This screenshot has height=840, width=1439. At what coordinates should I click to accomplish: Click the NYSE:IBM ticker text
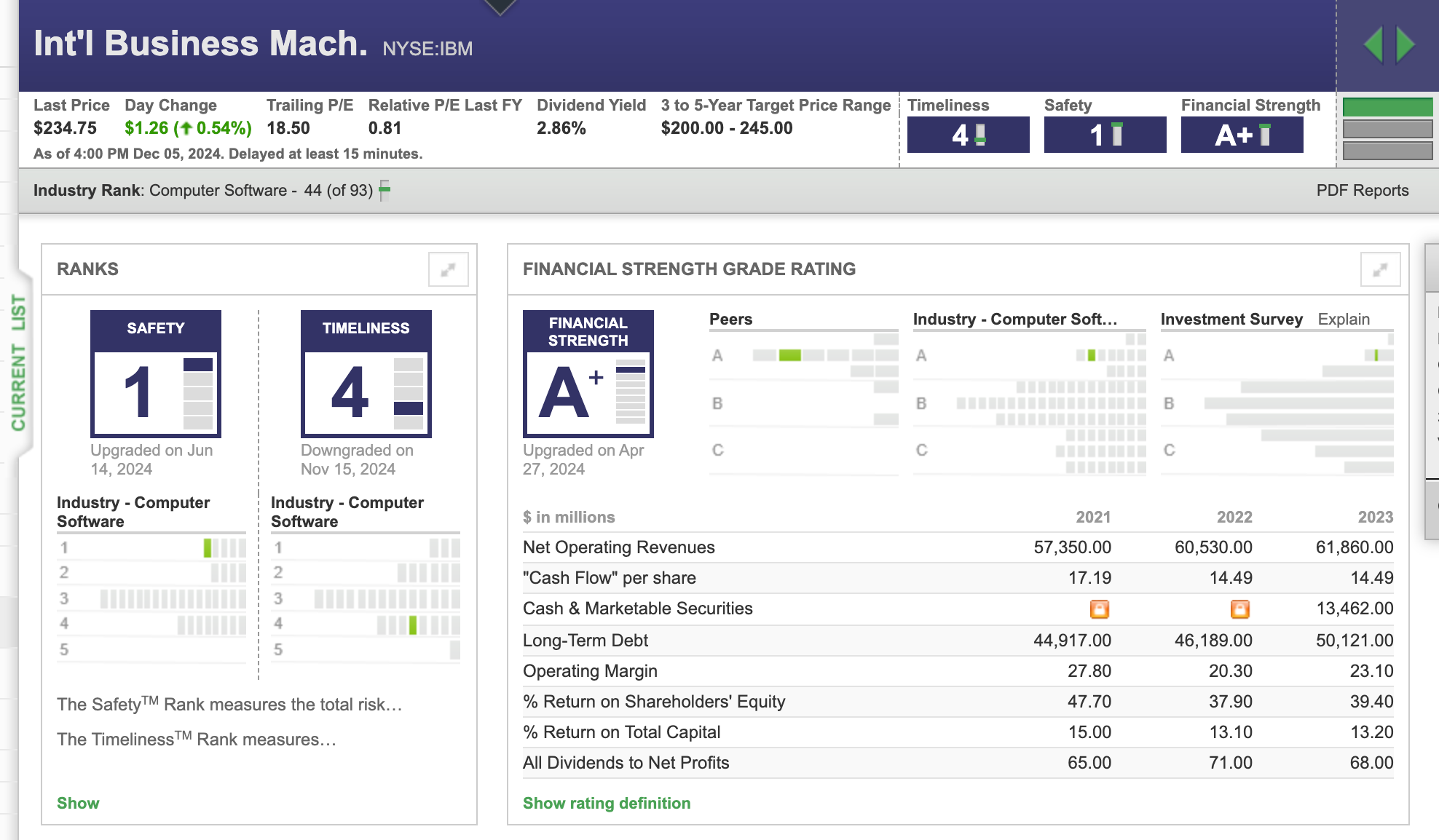[427, 49]
